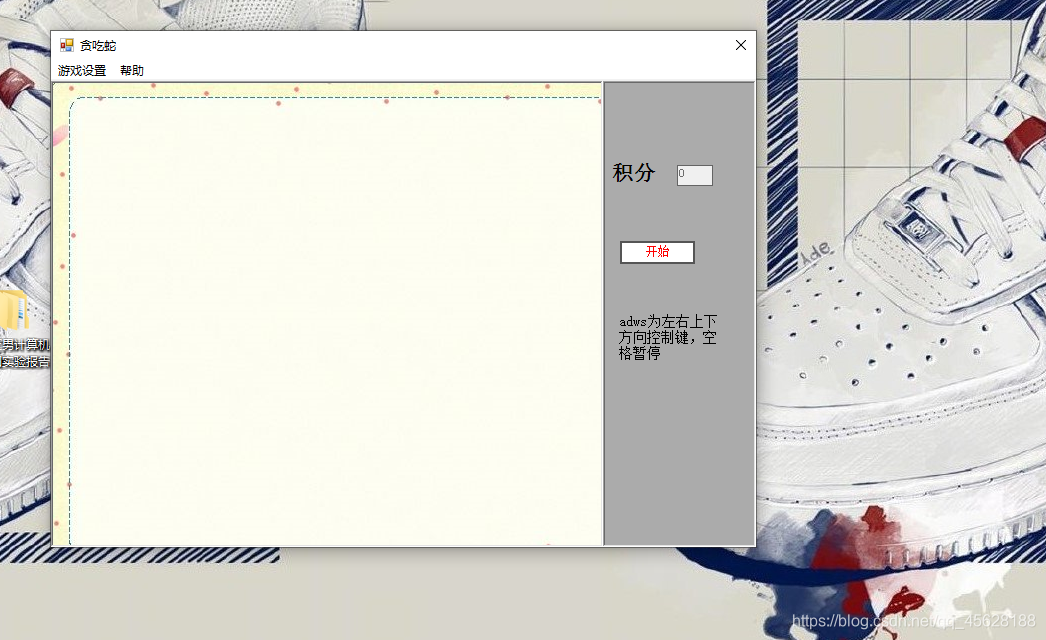This screenshot has width=1046, height=640.
Task: Open the 帮助 menu
Action: pyautogui.click(x=131, y=70)
